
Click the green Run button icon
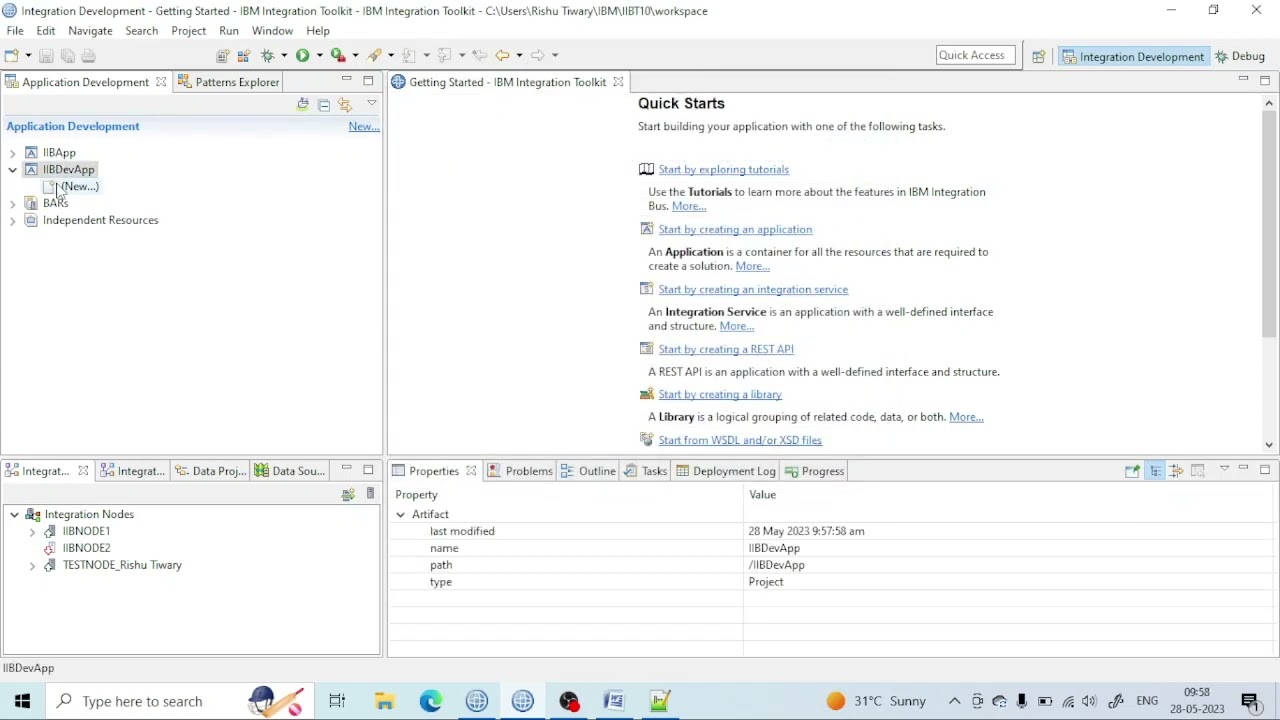(302, 55)
